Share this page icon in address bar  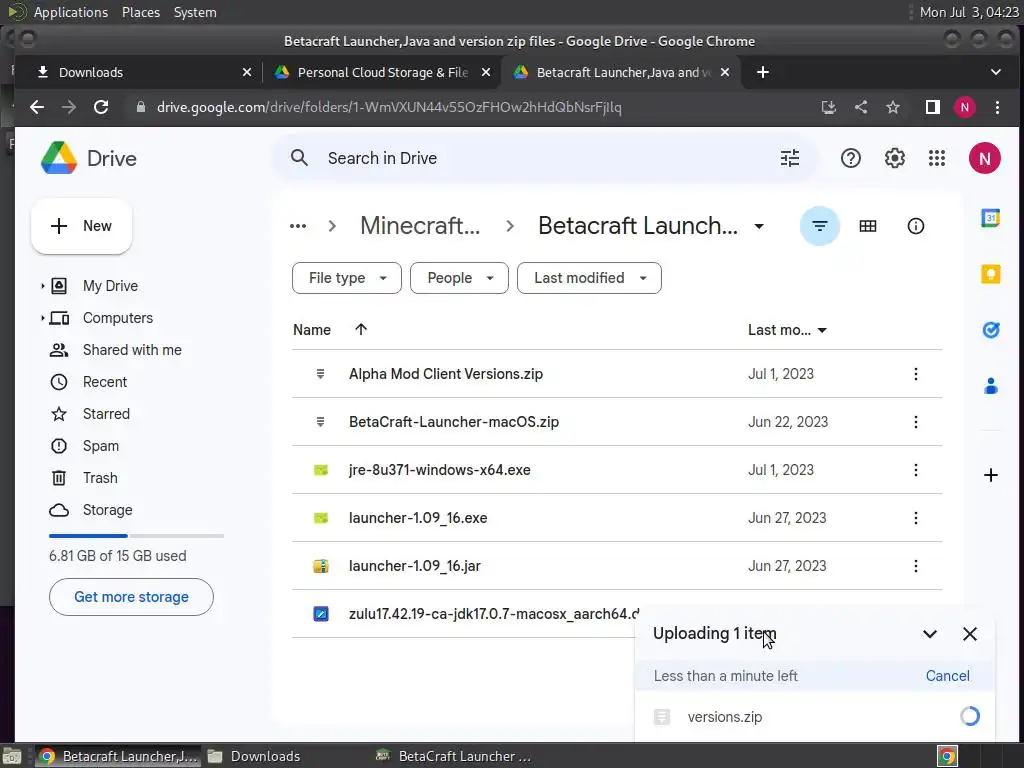pyautogui.click(x=861, y=107)
